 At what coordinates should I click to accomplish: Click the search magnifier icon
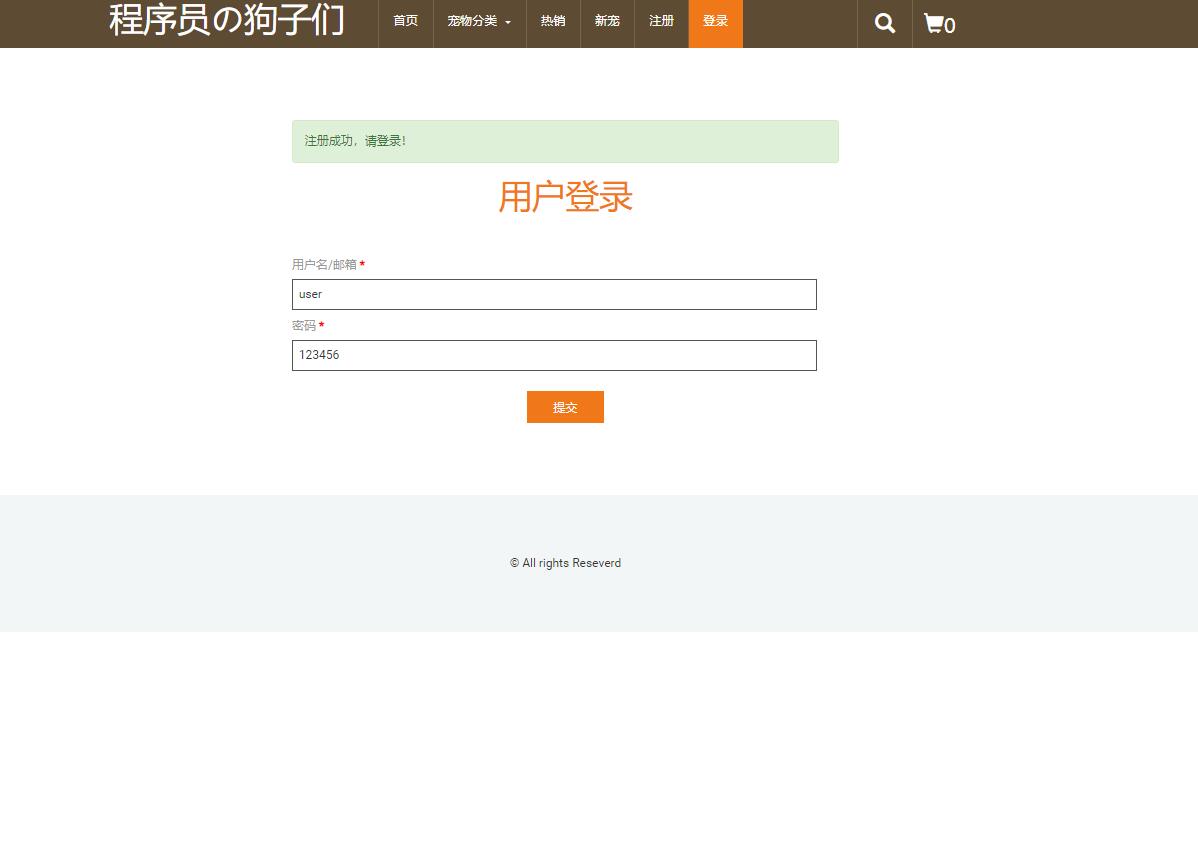click(884, 22)
